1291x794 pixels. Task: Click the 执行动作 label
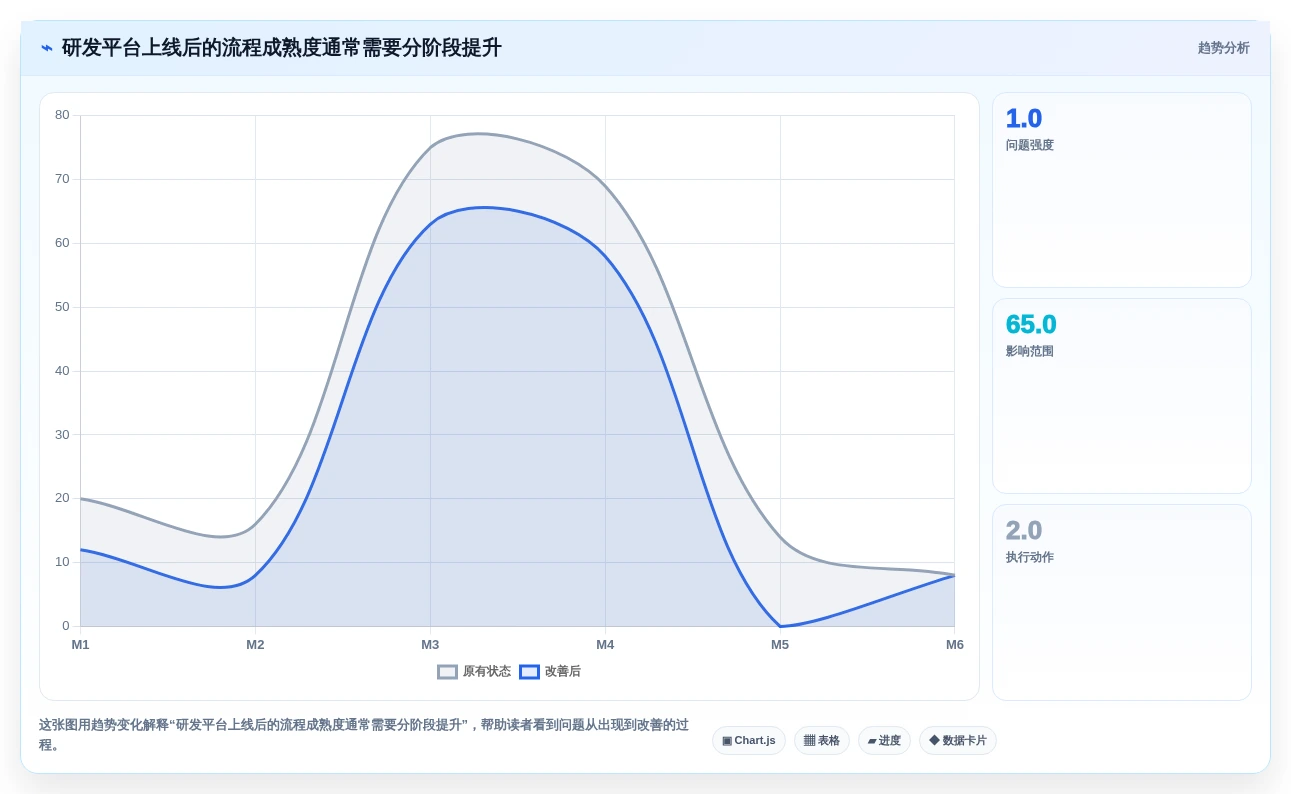1029,558
